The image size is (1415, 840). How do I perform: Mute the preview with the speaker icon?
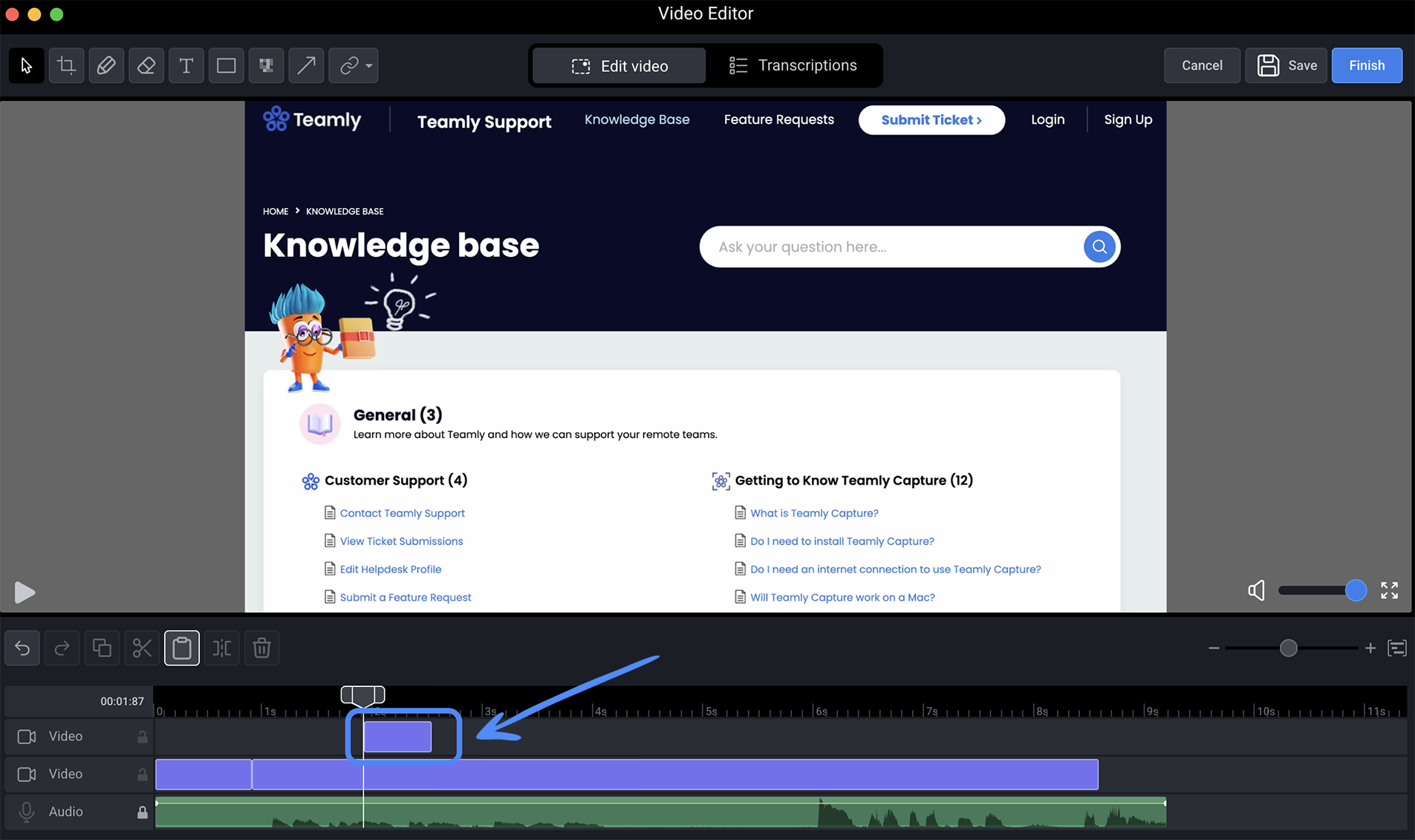click(1256, 590)
